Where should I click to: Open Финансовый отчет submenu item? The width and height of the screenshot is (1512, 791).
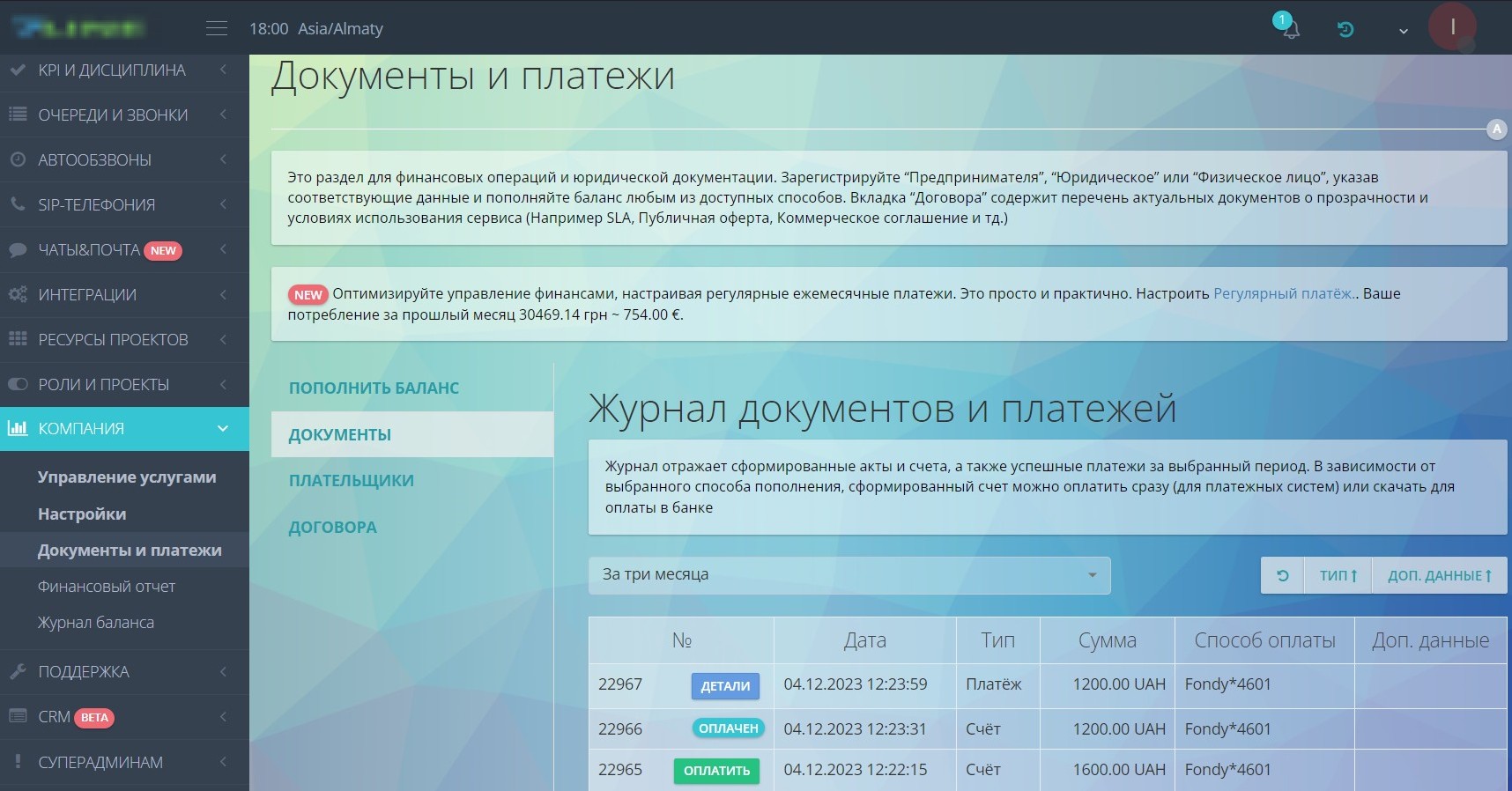tap(106, 586)
